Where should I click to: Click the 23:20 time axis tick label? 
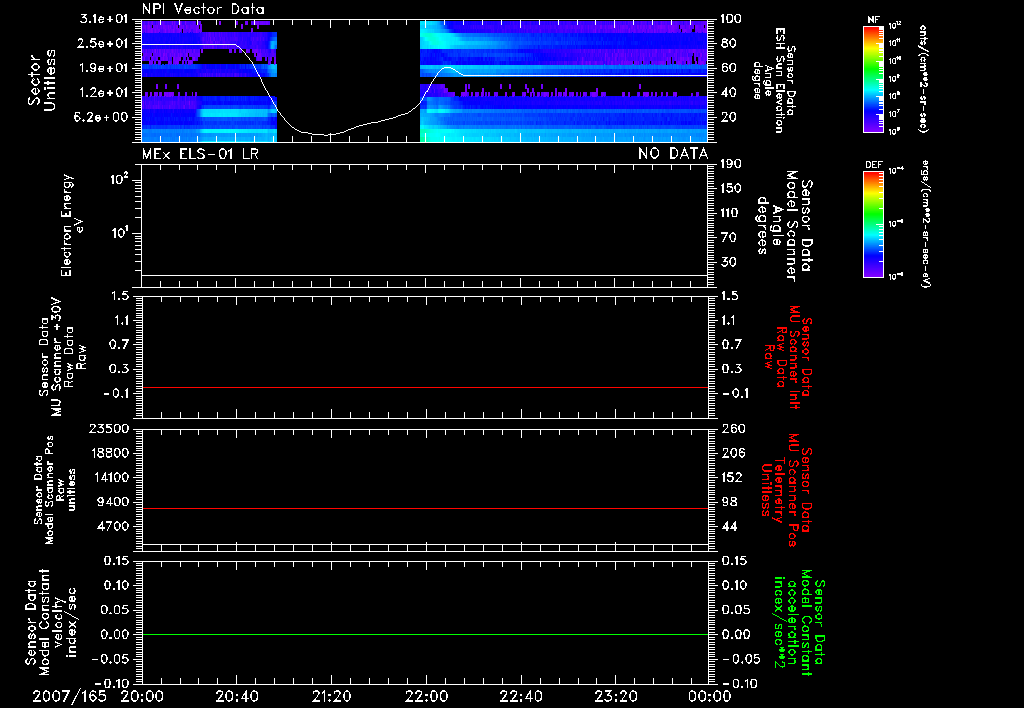(x=615, y=695)
